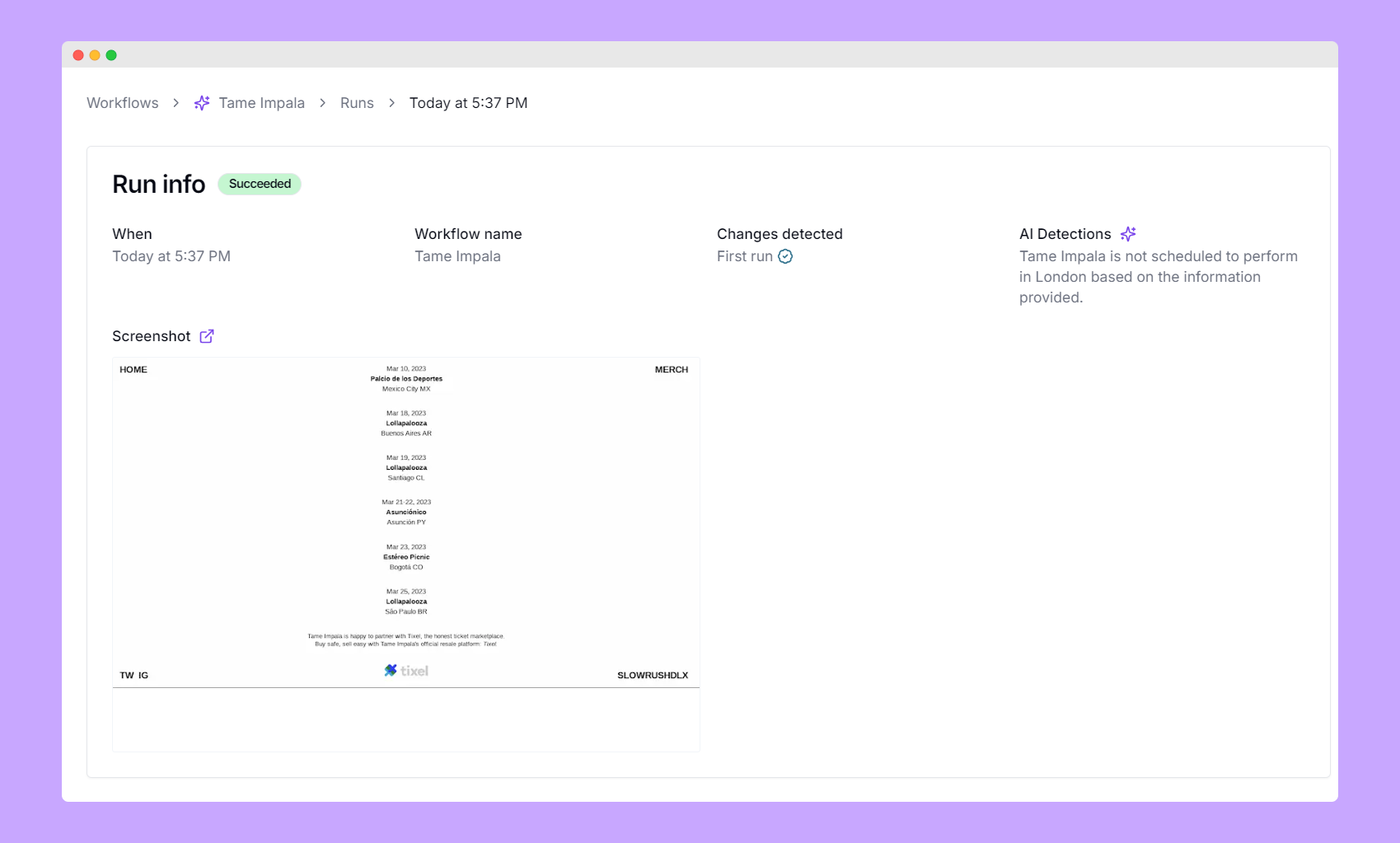Click the Run info heading
This screenshot has width=1400, height=843.
(158, 184)
